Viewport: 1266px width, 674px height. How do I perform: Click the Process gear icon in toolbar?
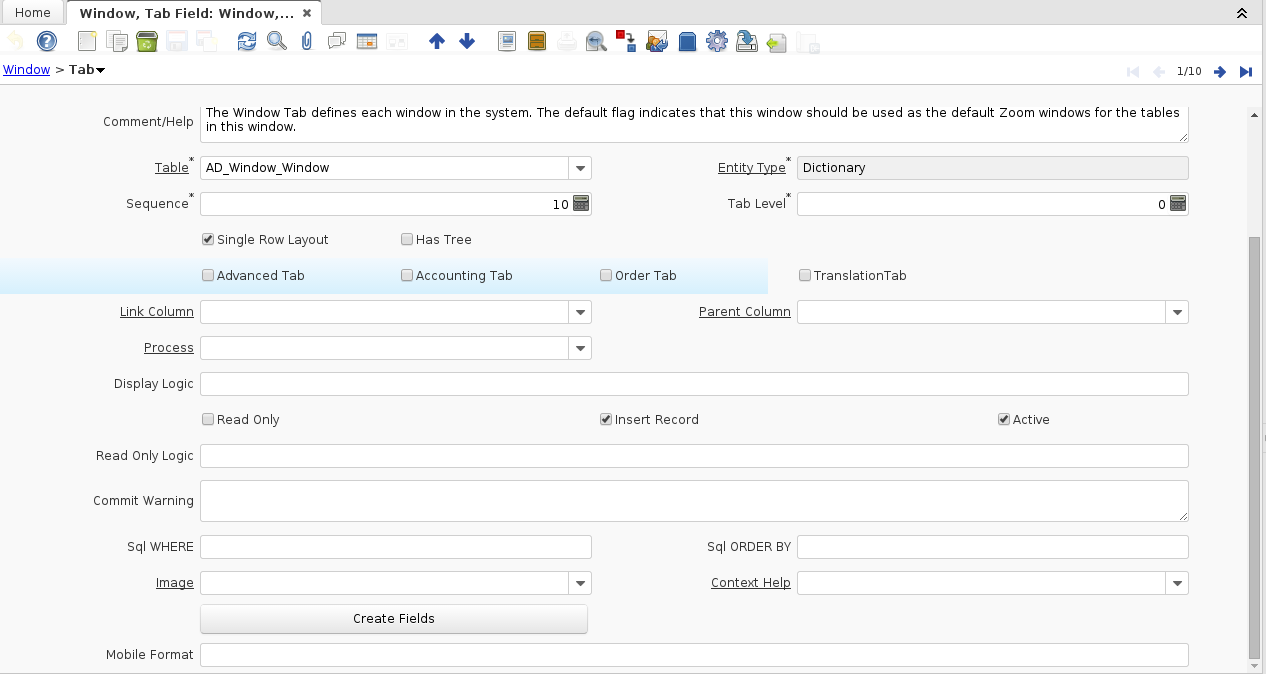[x=716, y=41]
